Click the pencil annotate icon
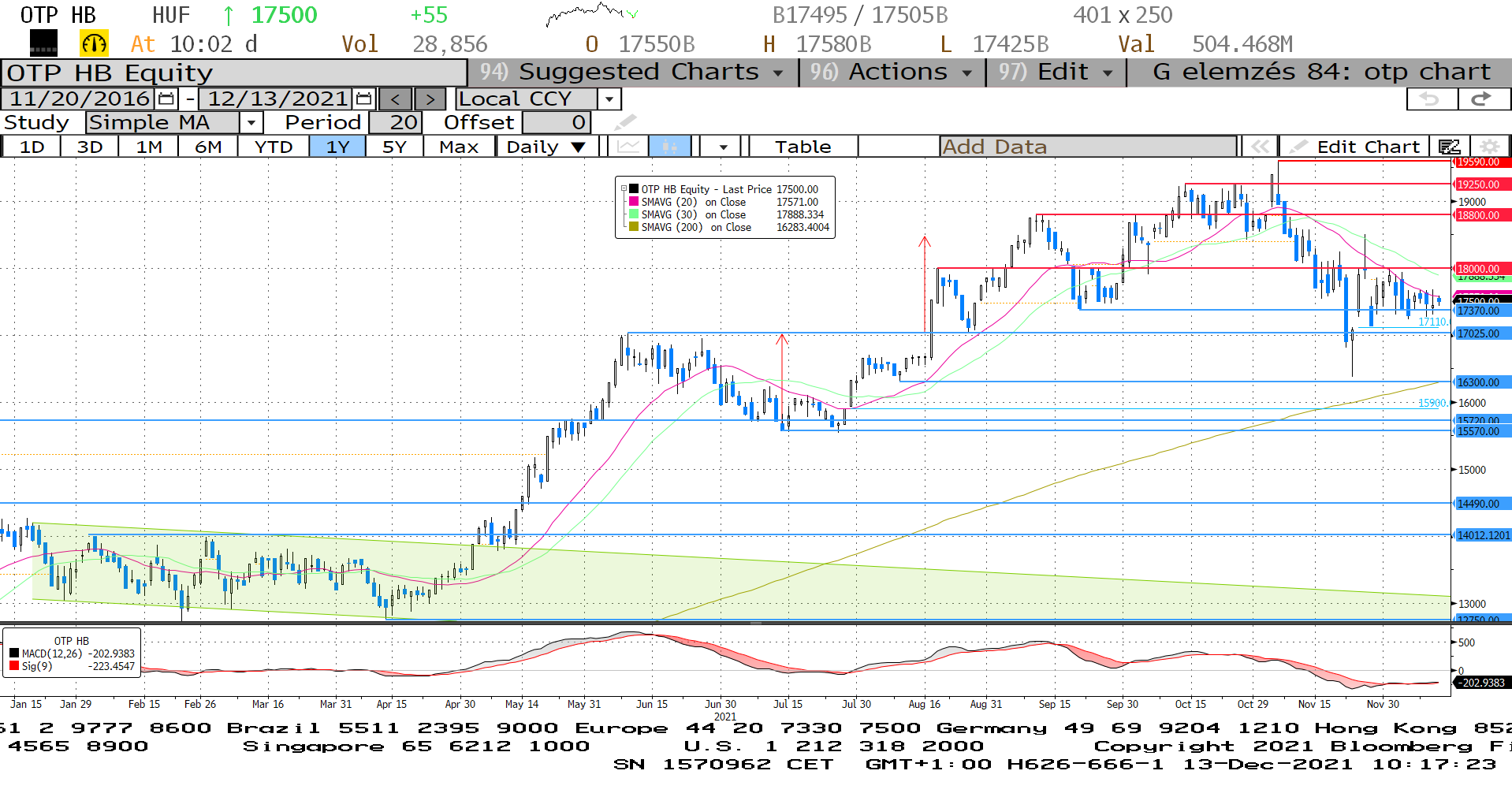Viewport: 1512px width, 808px height. click(x=624, y=122)
